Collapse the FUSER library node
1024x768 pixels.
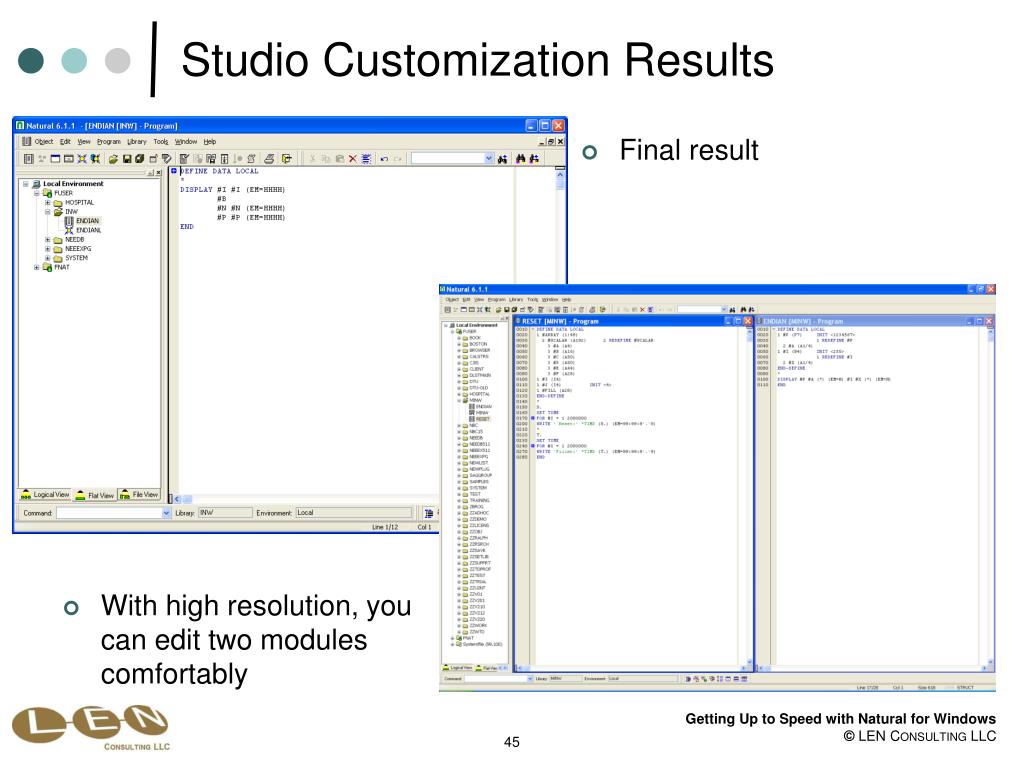(x=37, y=193)
